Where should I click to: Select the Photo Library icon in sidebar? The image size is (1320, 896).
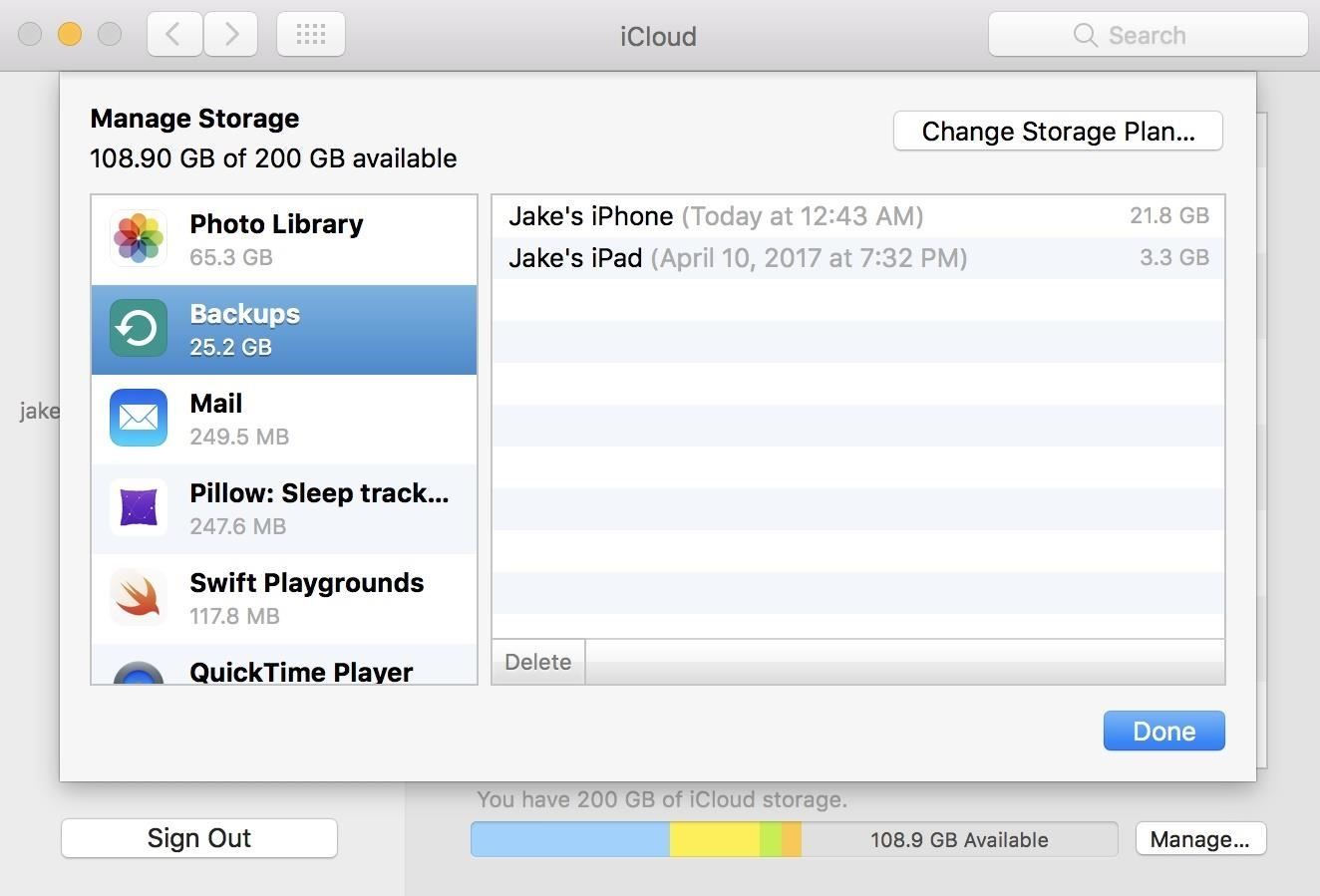coord(138,238)
